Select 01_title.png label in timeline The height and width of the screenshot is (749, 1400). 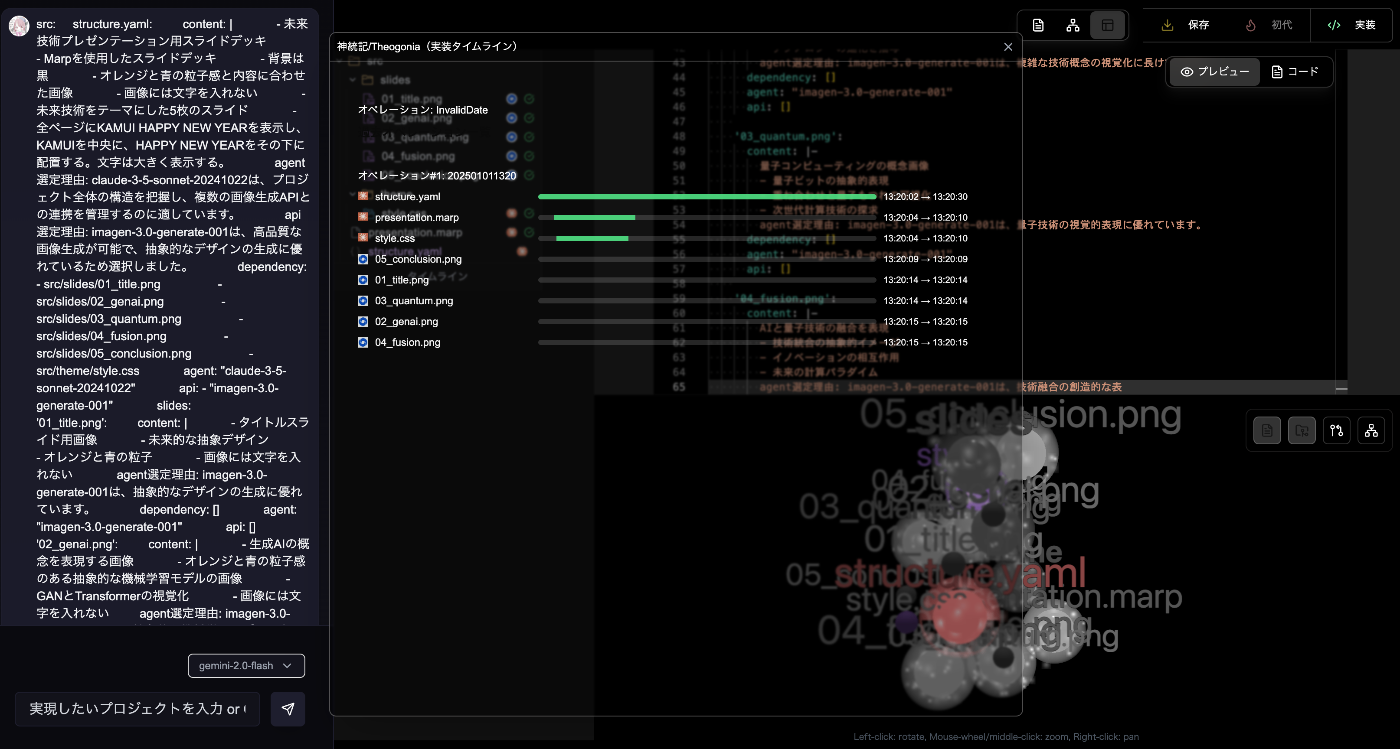click(403, 281)
